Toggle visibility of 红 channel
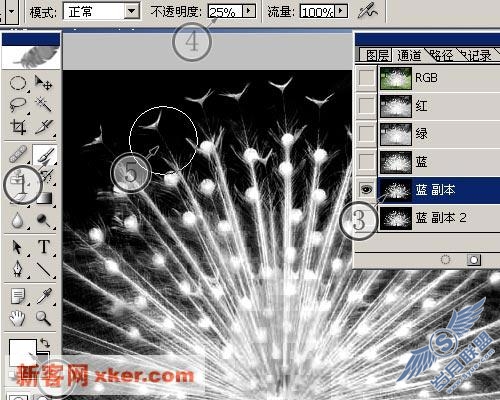The height and width of the screenshot is (400, 500). click(366, 106)
